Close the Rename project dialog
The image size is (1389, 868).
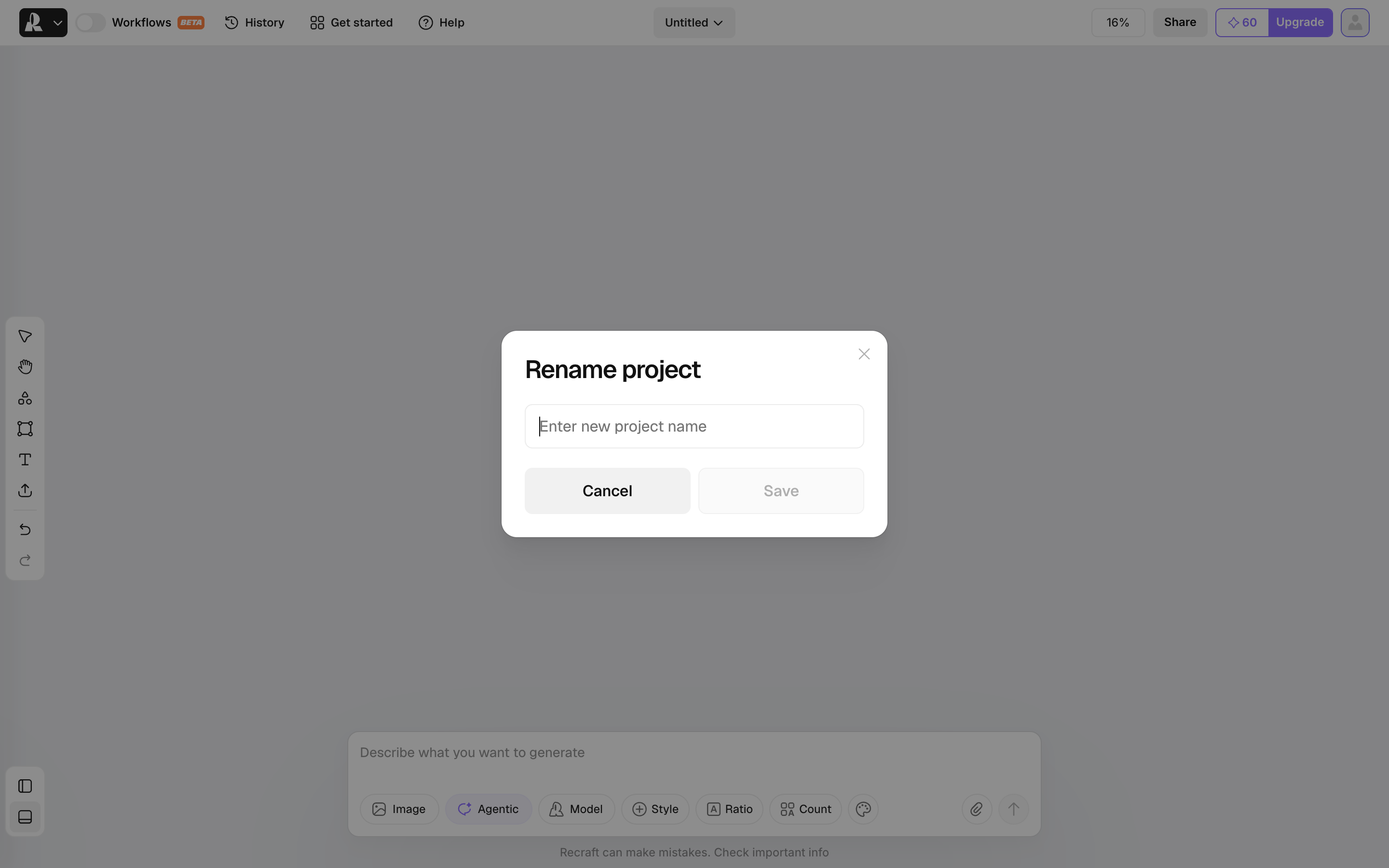pyautogui.click(x=864, y=354)
